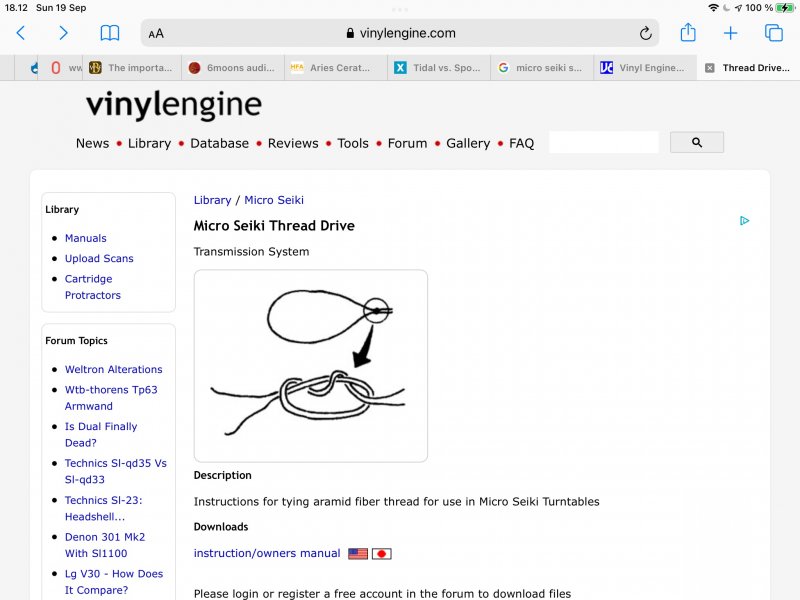Switch to the Tidal vs. Spo... tab
The height and width of the screenshot is (600, 800).
coord(439,68)
